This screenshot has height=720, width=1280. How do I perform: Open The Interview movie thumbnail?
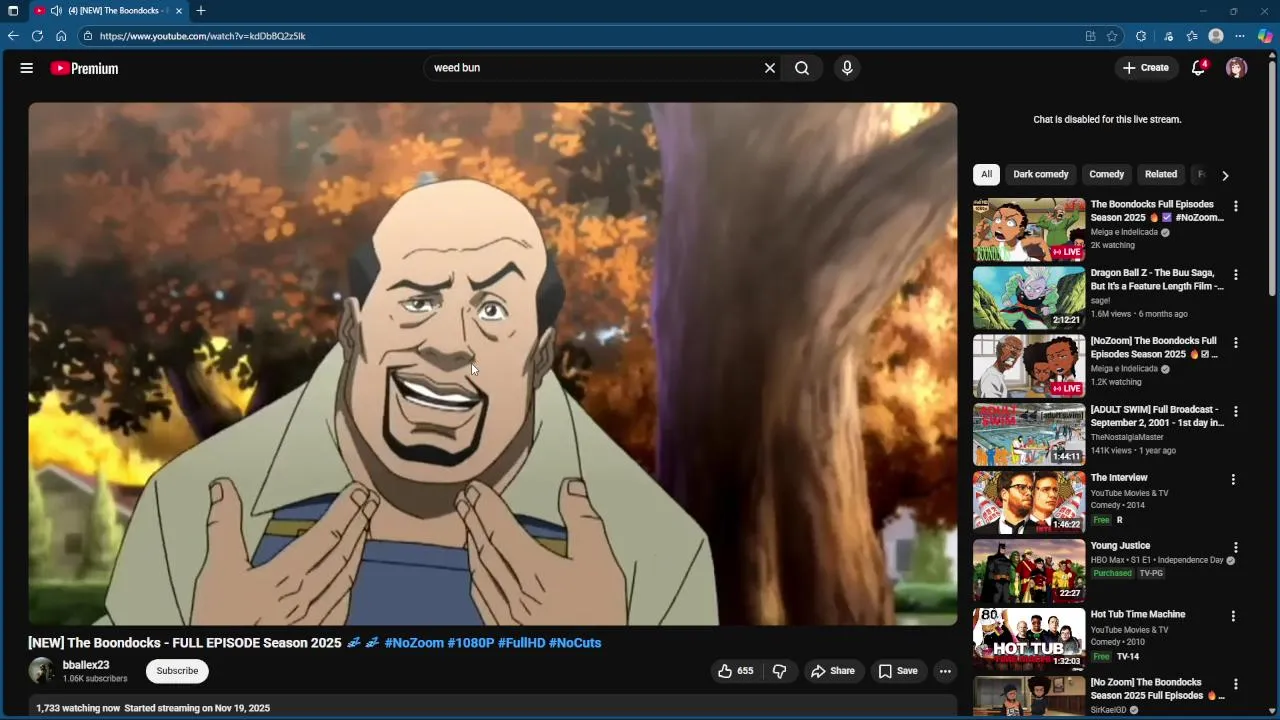click(1029, 503)
